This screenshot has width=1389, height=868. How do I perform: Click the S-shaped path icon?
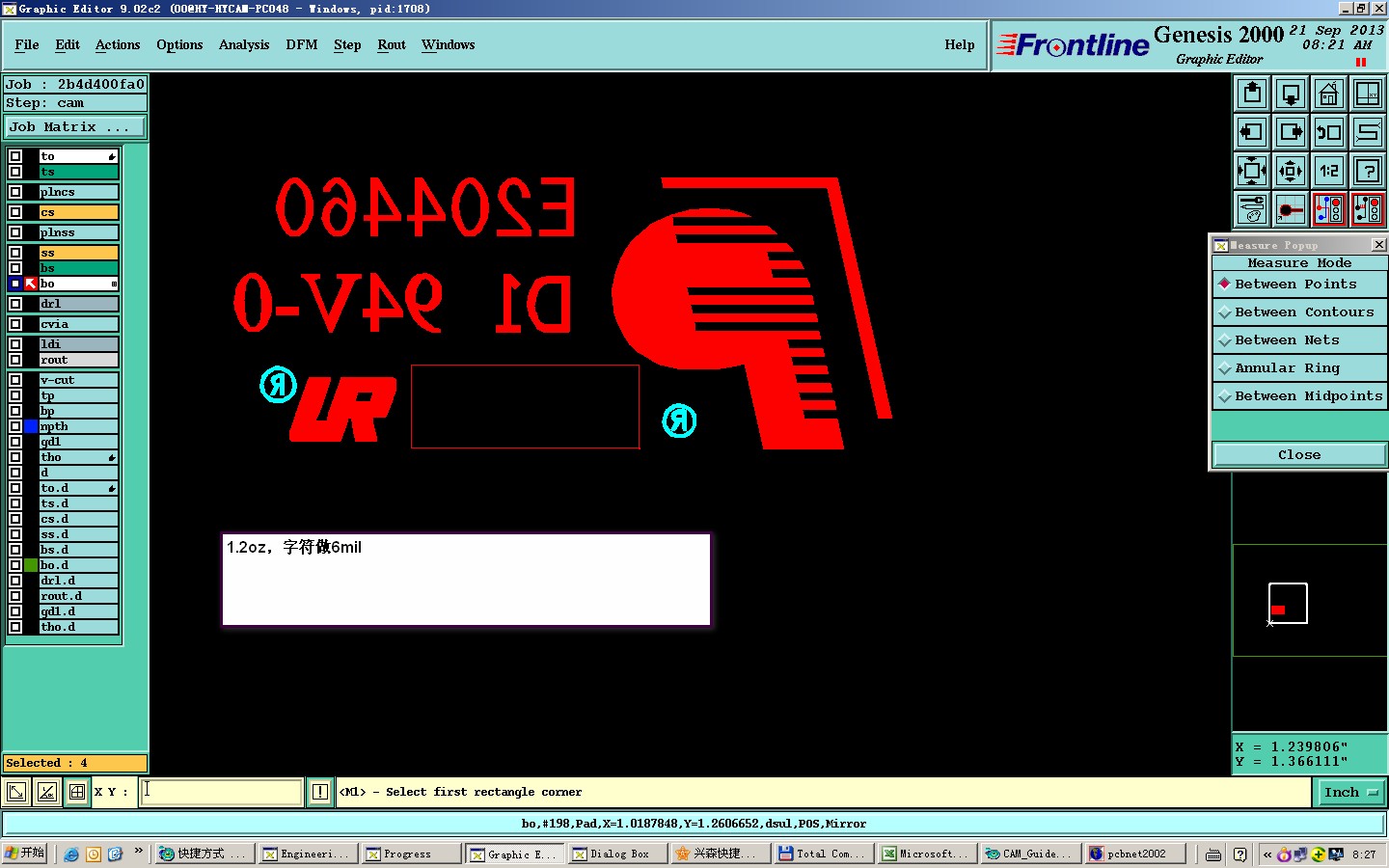pyautogui.click(x=1368, y=132)
